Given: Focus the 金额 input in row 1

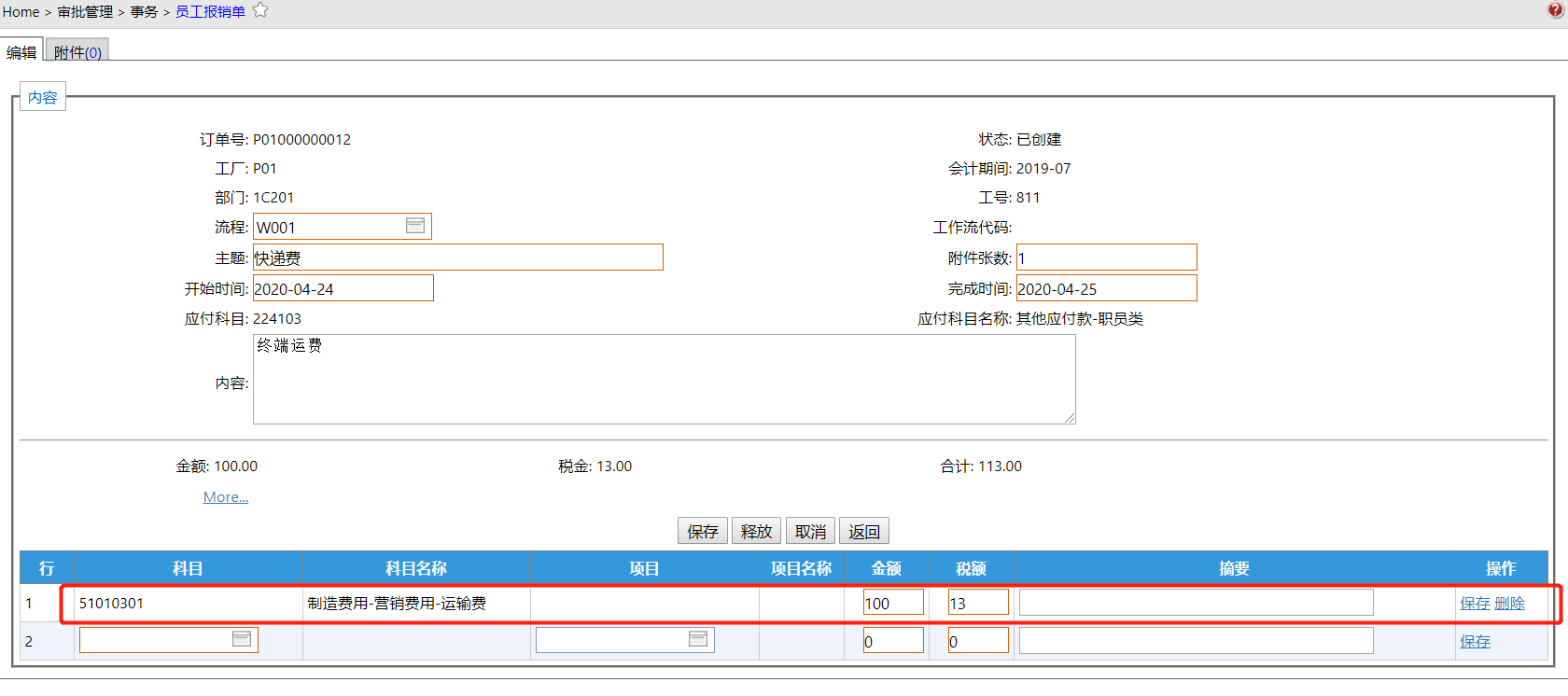Looking at the screenshot, I should point(893,603).
